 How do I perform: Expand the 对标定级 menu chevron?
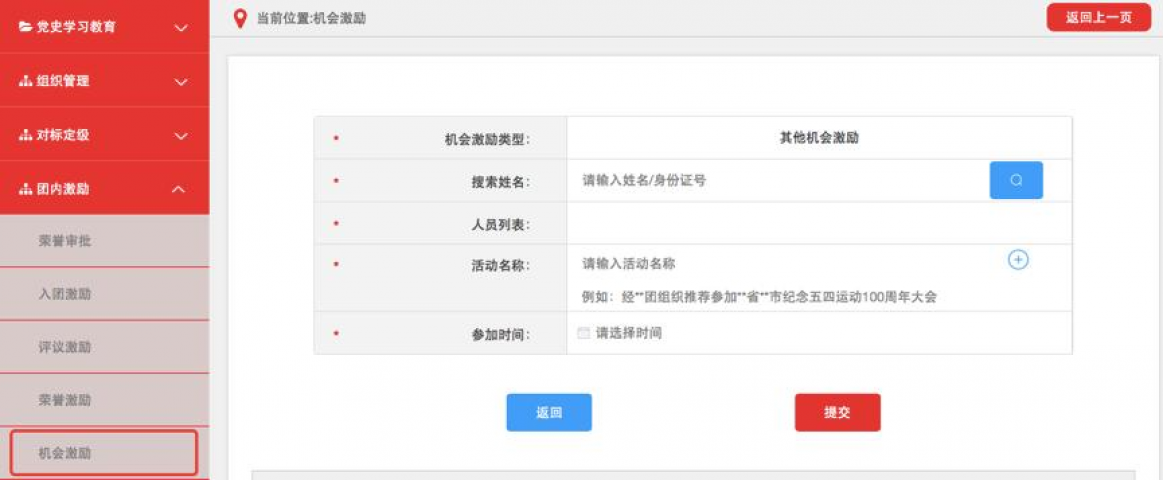click(x=181, y=136)
